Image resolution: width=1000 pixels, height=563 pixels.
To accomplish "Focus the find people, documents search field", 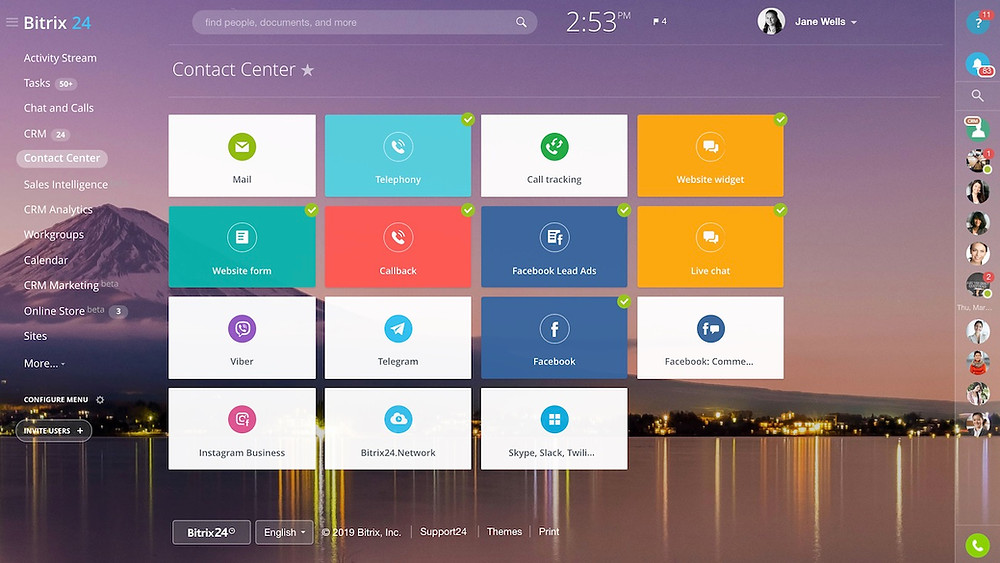I will 364,22.
